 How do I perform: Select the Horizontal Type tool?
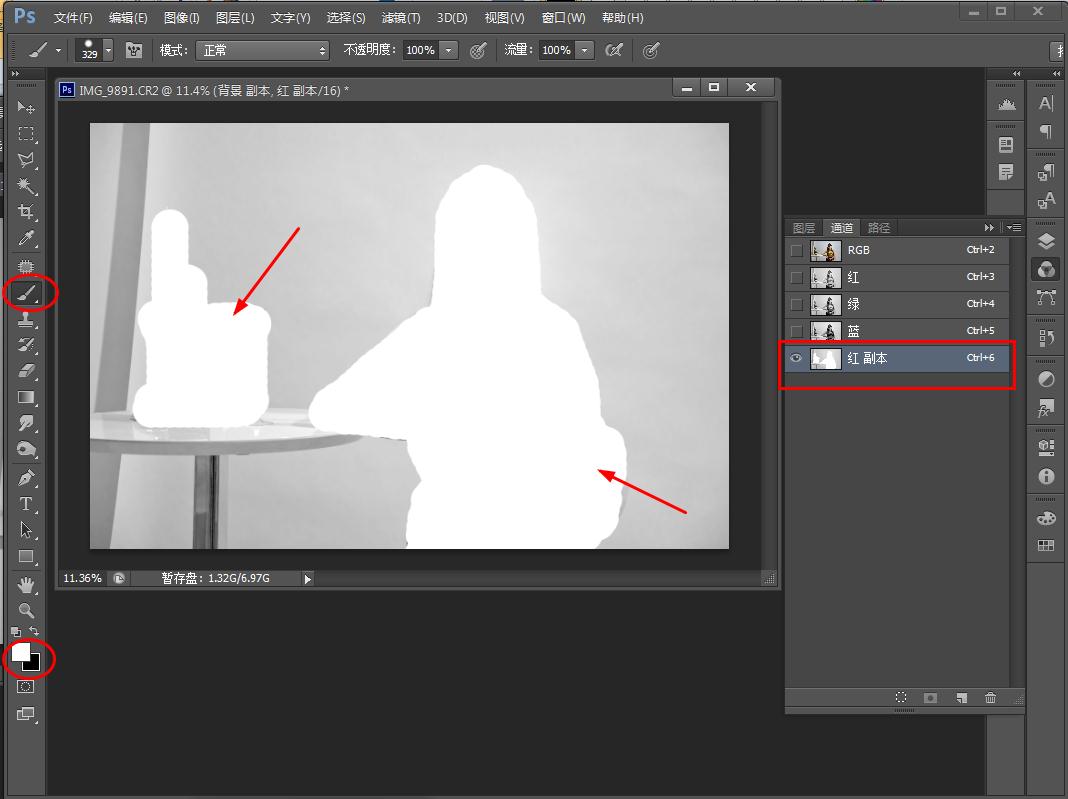[x=27, y=504]
